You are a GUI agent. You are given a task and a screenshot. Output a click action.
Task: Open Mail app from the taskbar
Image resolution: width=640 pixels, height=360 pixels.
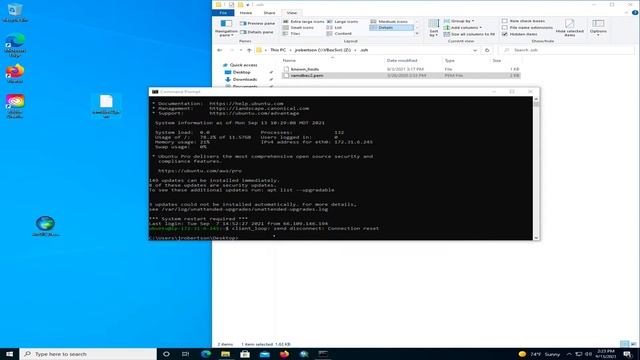pos(264,354)
